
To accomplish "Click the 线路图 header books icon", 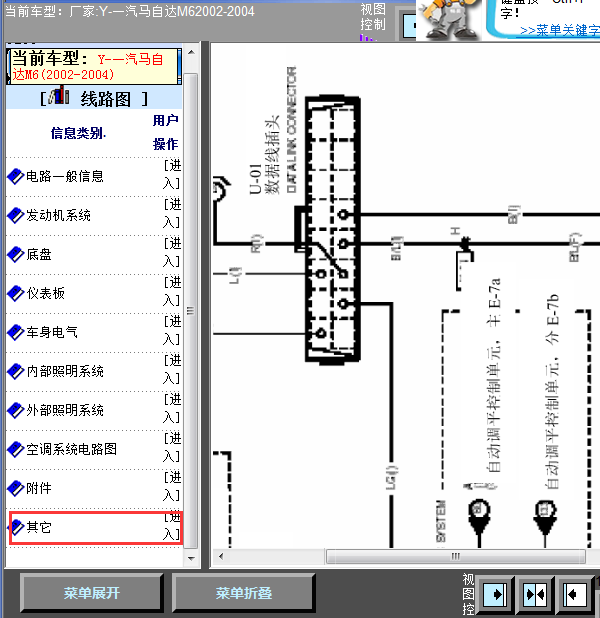I will click(x=60, y=96).
